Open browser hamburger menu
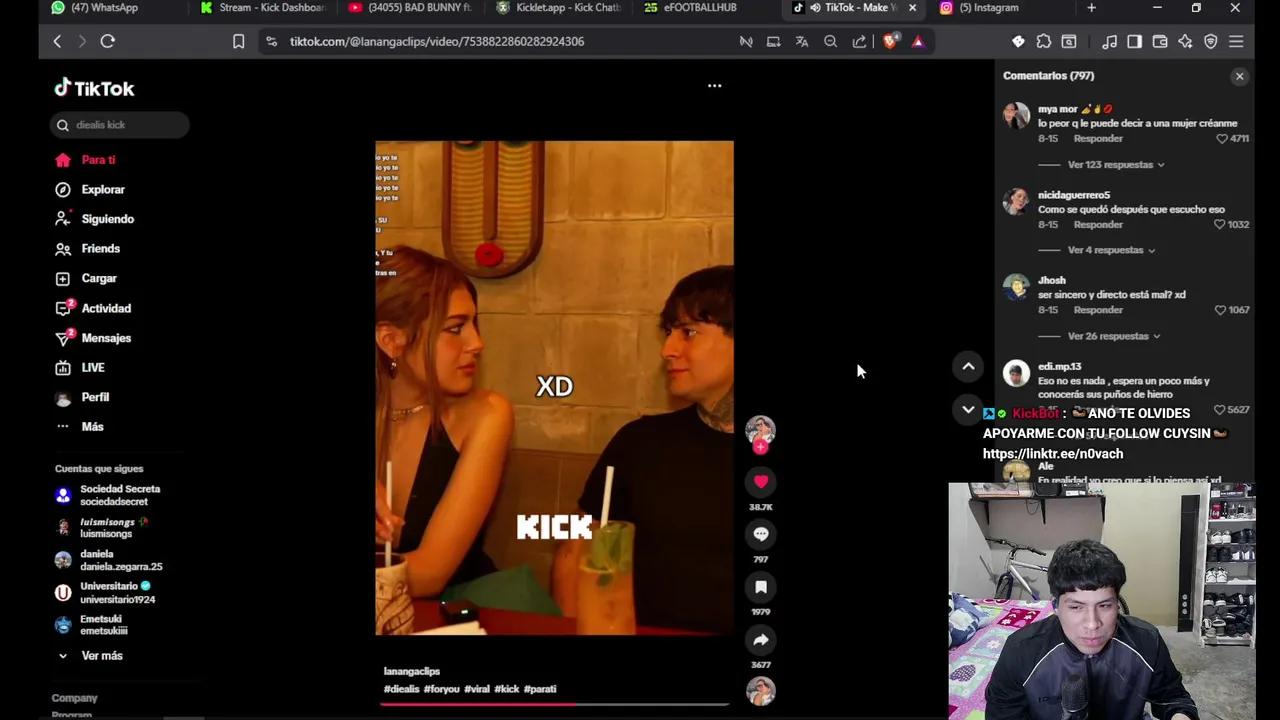The width and height of the screenshot is (1280, 720). pyautogui.click(x=1236, y=41)
